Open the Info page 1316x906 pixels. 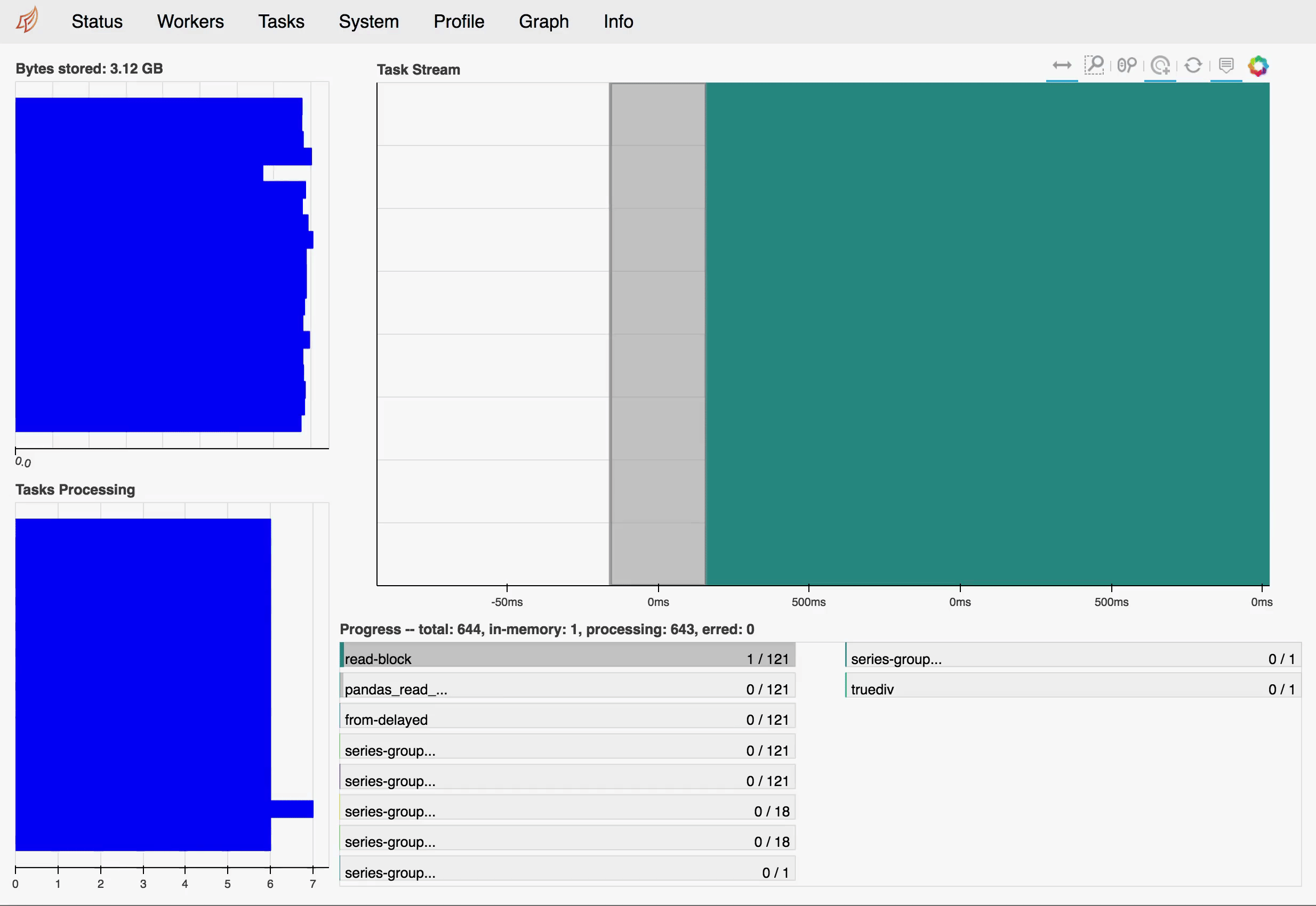pos(618,21)
